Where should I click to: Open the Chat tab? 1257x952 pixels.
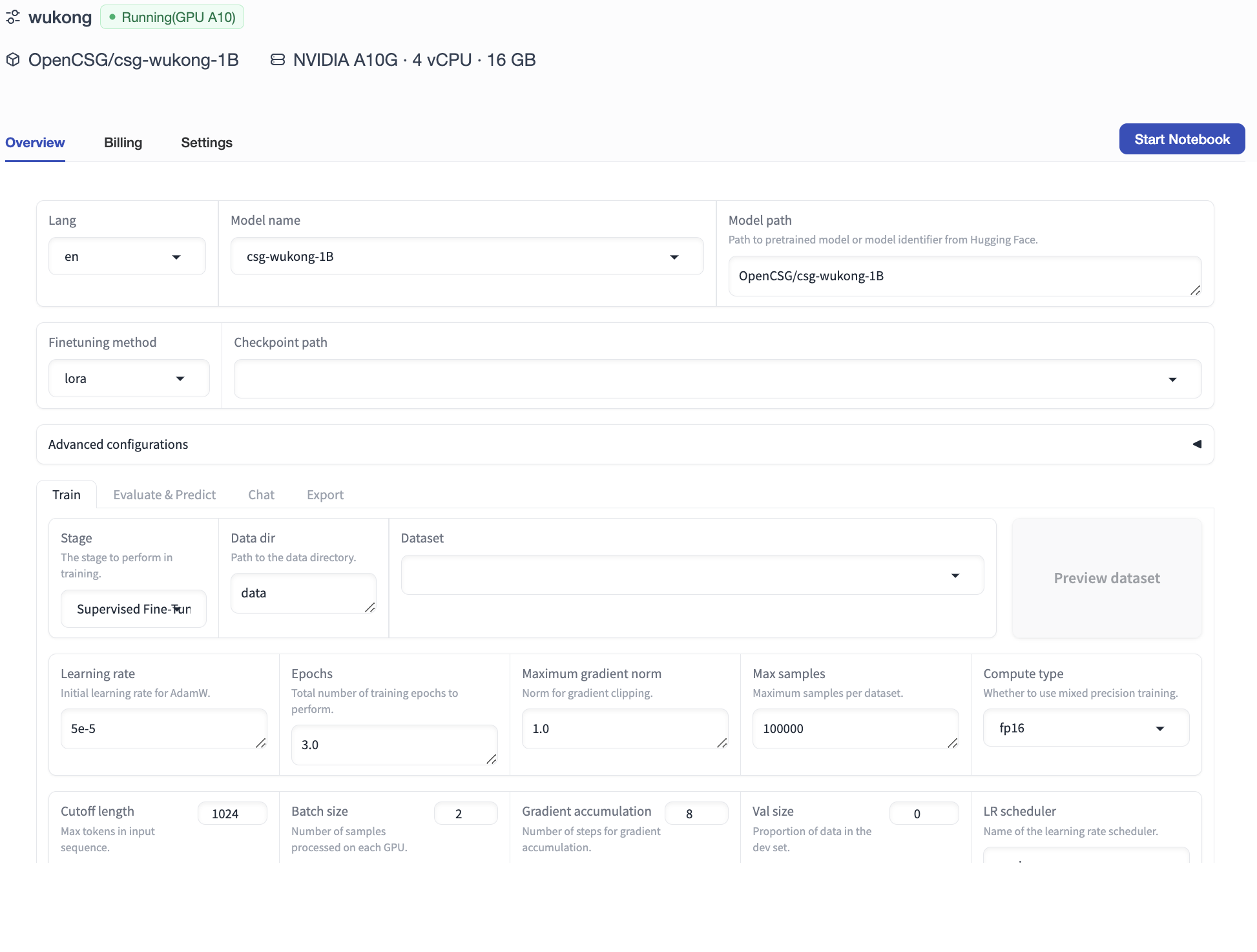pyautogui.click(x=261, y=494)
